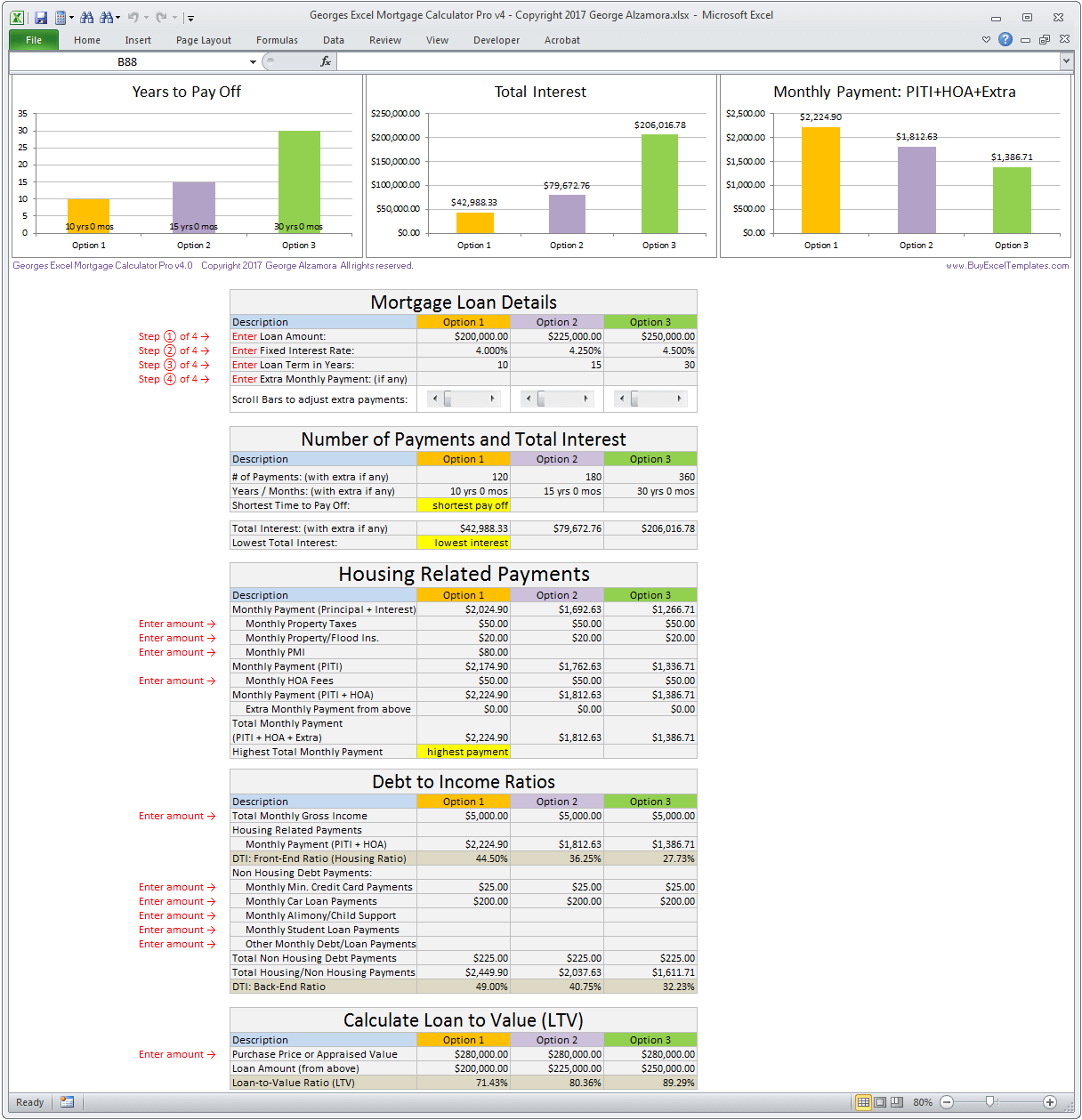The height and width of the screenshot is (1120, 1082).
Task: Expand the Name Box dropdown
Action: (x=252, y=61)
